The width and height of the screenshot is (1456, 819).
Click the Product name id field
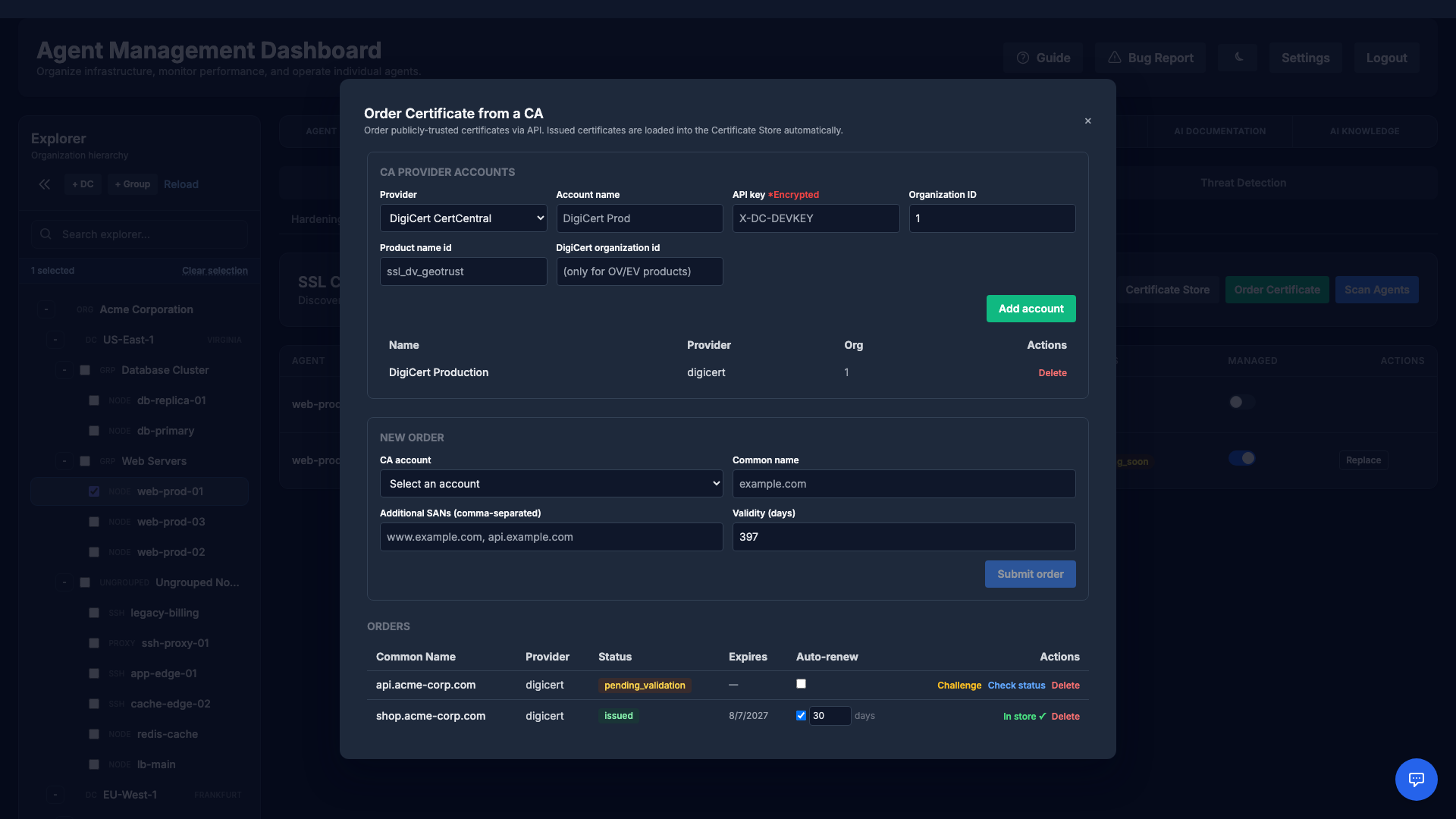(x=463, y=271)
